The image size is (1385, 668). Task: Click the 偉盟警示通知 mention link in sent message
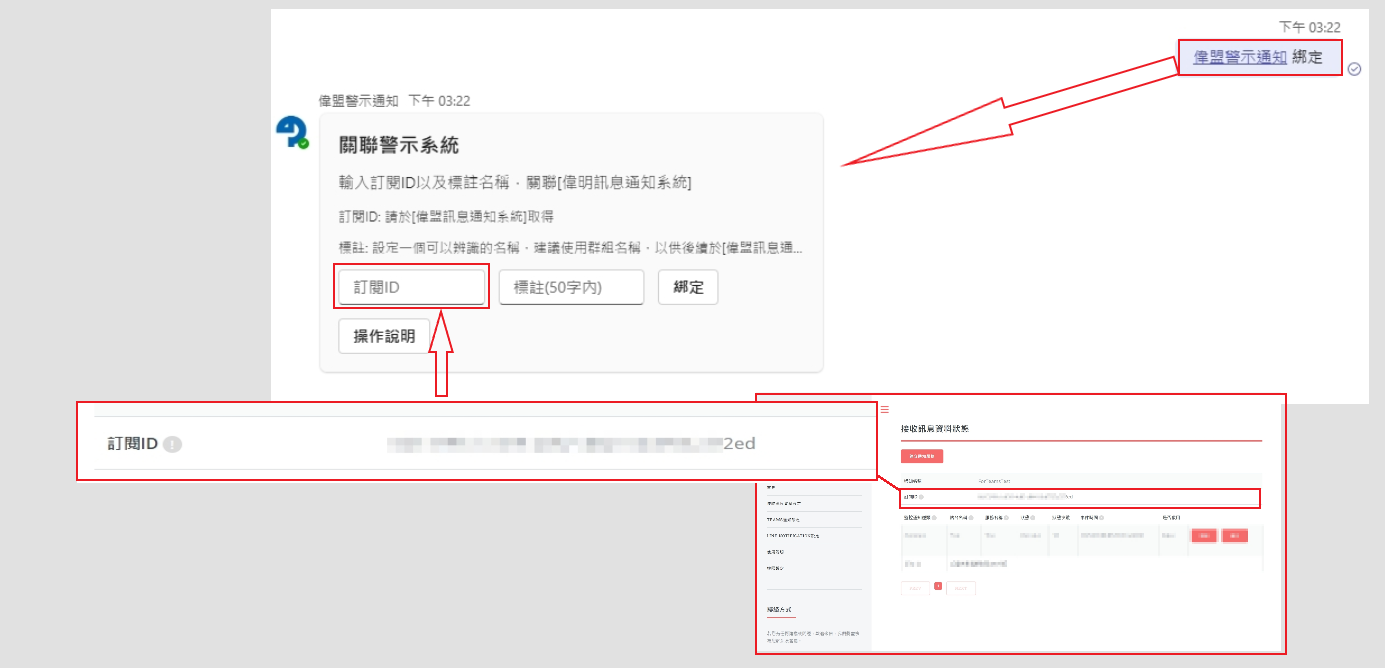point(1240,57)
